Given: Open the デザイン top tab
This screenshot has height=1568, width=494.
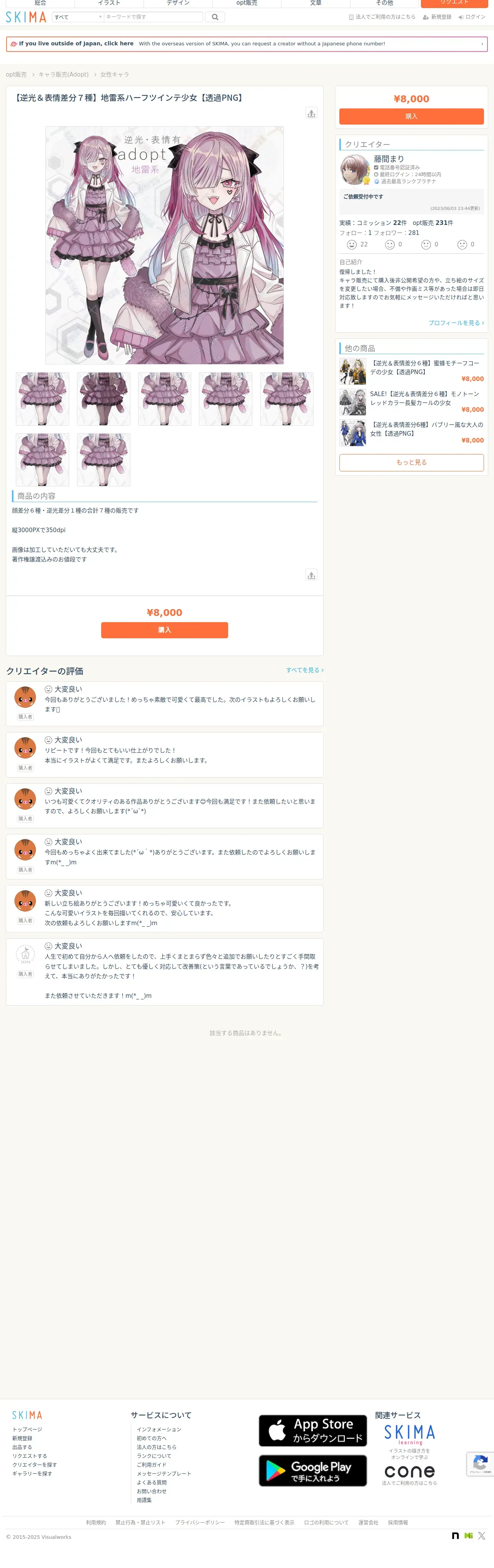Looking at the screenshot, I should pos(178,3).
